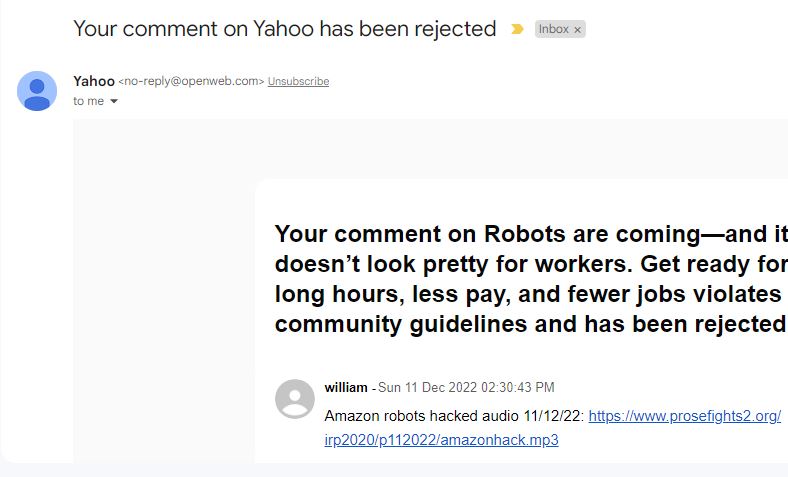Click the timestamp Sun 11 Dec 2022 02:30:43 PM
This screenshot has width=788, height=477.
tap(466, 388)
